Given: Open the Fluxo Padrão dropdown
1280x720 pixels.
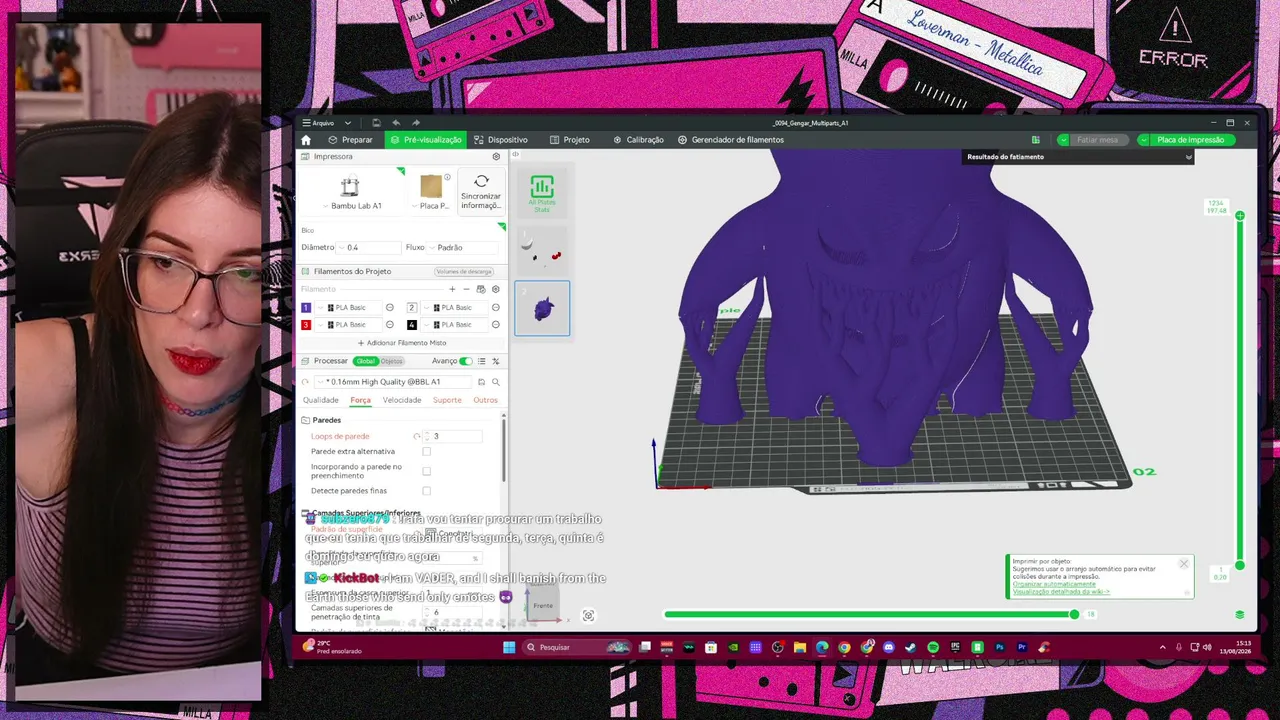Looking at the screenshot, I should (462, 247).
